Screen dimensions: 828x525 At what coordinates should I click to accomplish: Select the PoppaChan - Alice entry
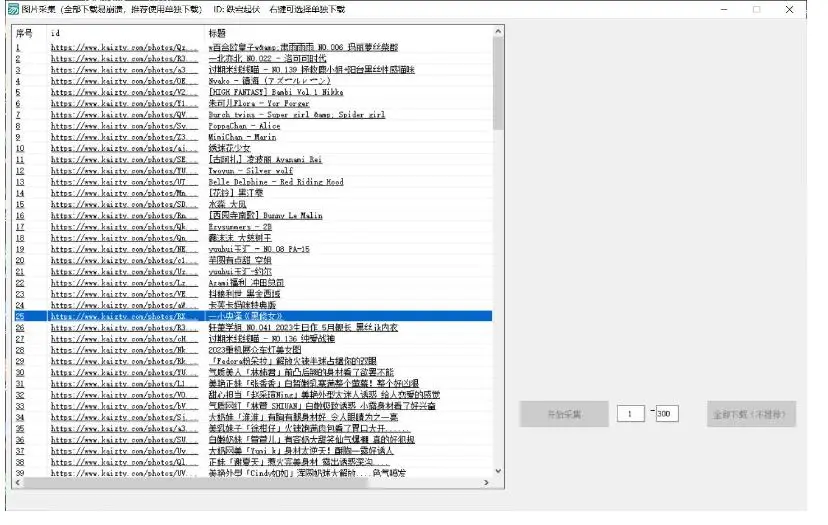[244, 126]
